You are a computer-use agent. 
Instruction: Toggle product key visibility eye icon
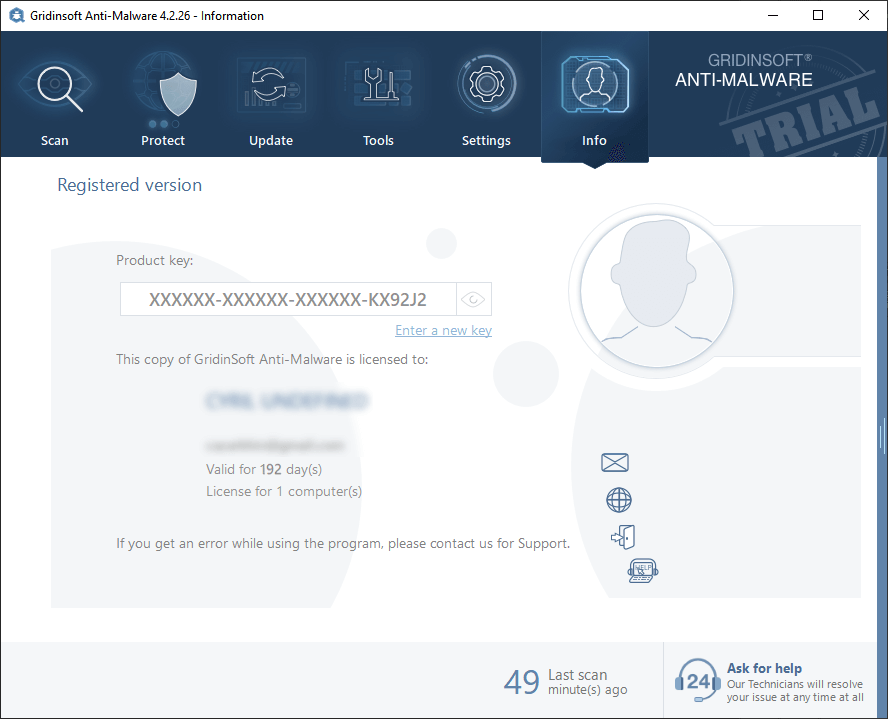(474, 299)
